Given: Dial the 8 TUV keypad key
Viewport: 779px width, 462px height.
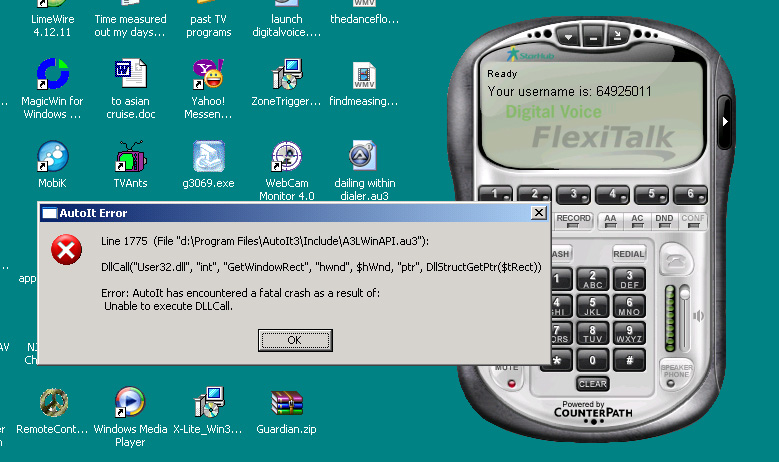Looking at the screenshot, I should pos(593,333).
